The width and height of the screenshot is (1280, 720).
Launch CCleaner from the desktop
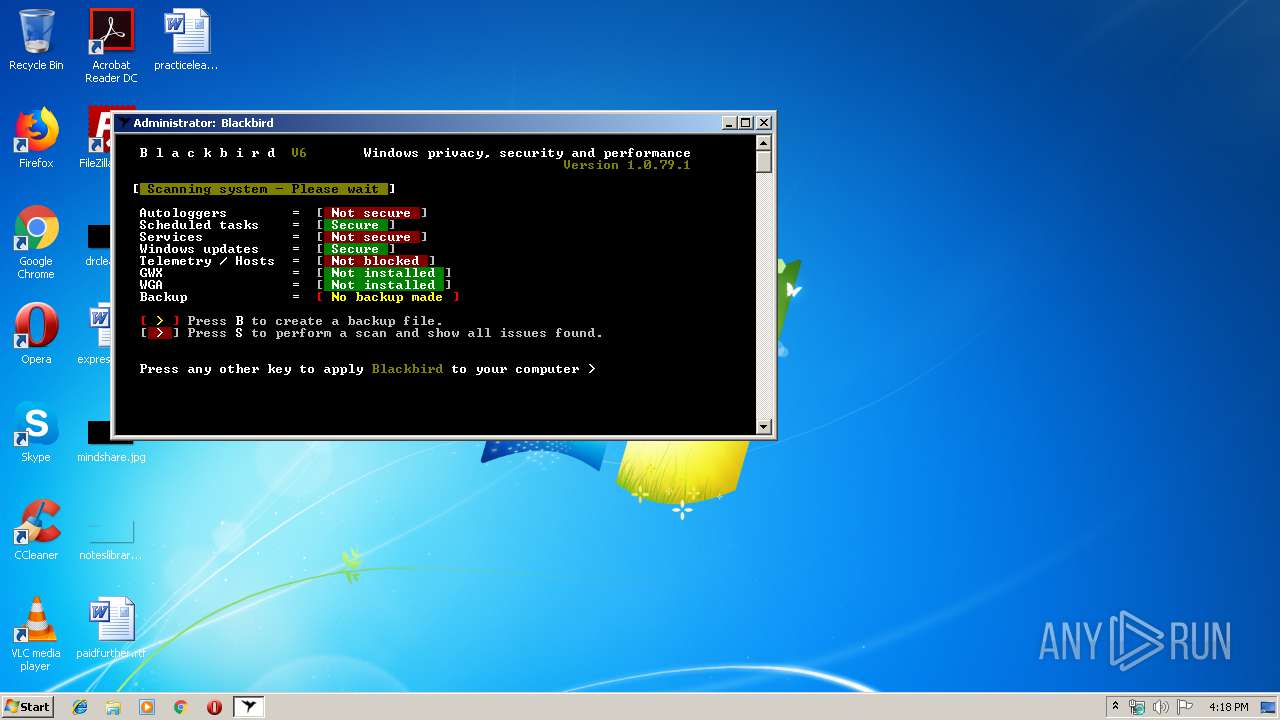click(x=36, y=529)
